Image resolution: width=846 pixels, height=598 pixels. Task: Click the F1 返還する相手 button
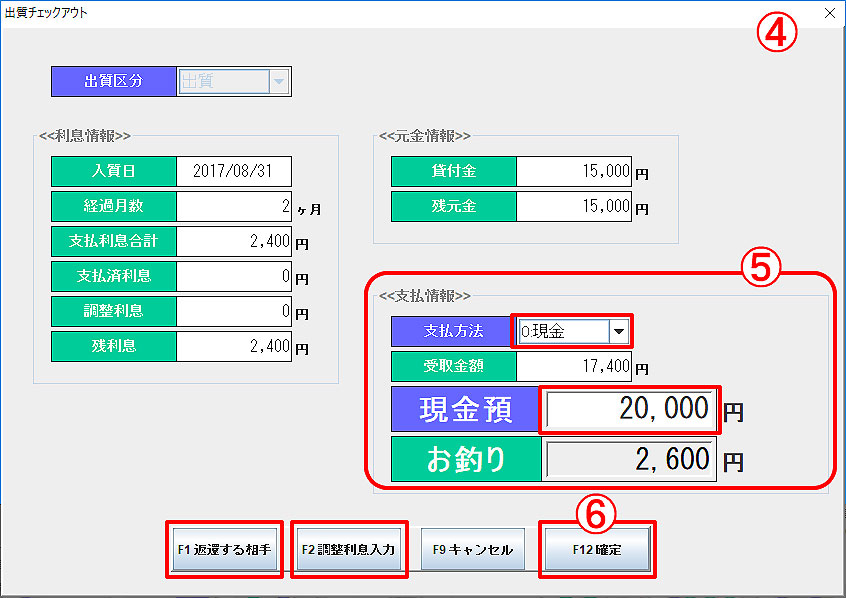coord(224,548)
